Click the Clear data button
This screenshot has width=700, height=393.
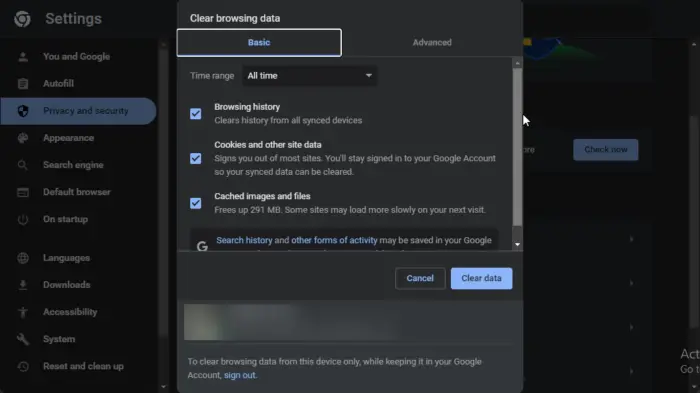(481, 278)
